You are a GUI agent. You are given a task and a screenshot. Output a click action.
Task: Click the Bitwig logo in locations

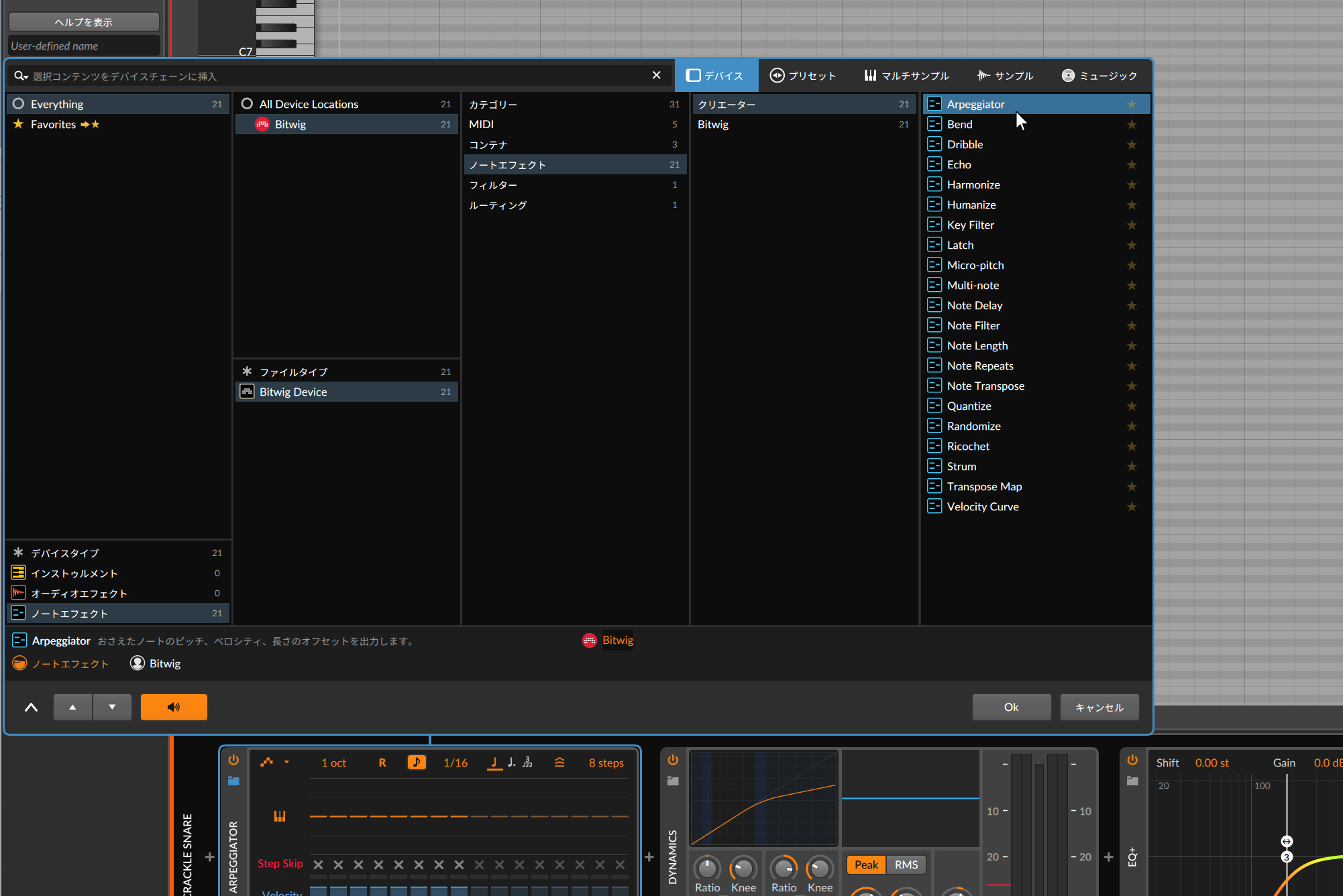click(x=262, y=124)
